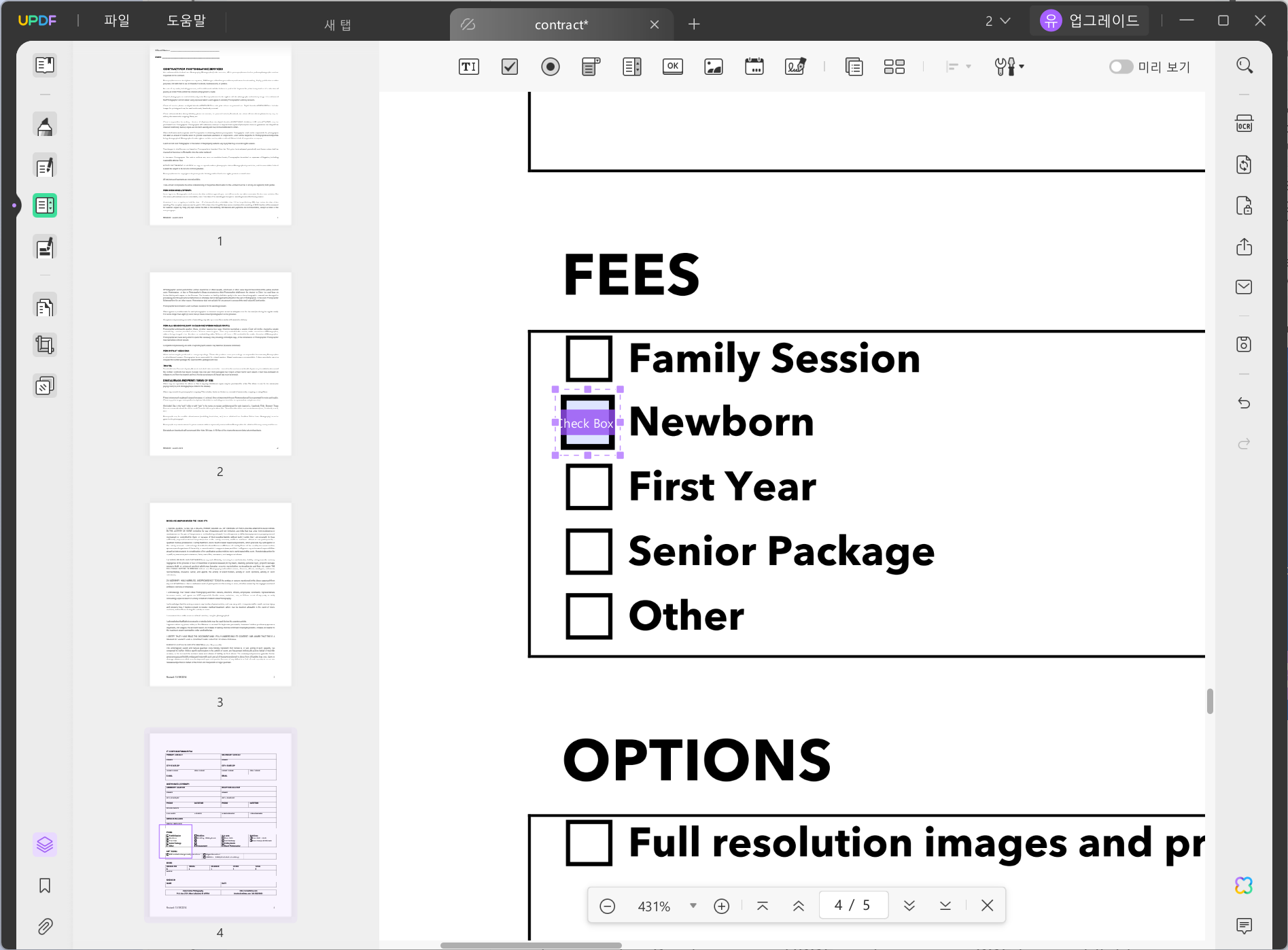Viewport: 1288px width, 950px height.
Task: Select the Image Field form tool
Action: tap(714, 67)
